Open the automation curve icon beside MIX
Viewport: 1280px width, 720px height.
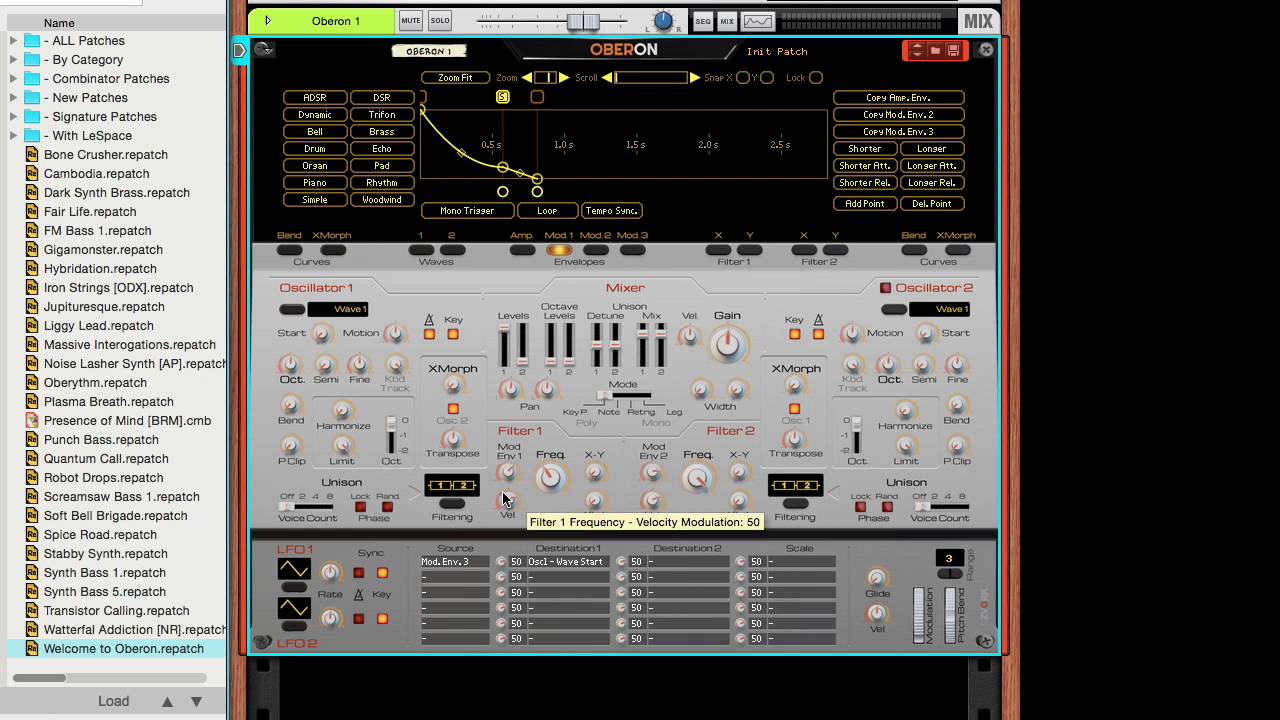coord(758,21)
